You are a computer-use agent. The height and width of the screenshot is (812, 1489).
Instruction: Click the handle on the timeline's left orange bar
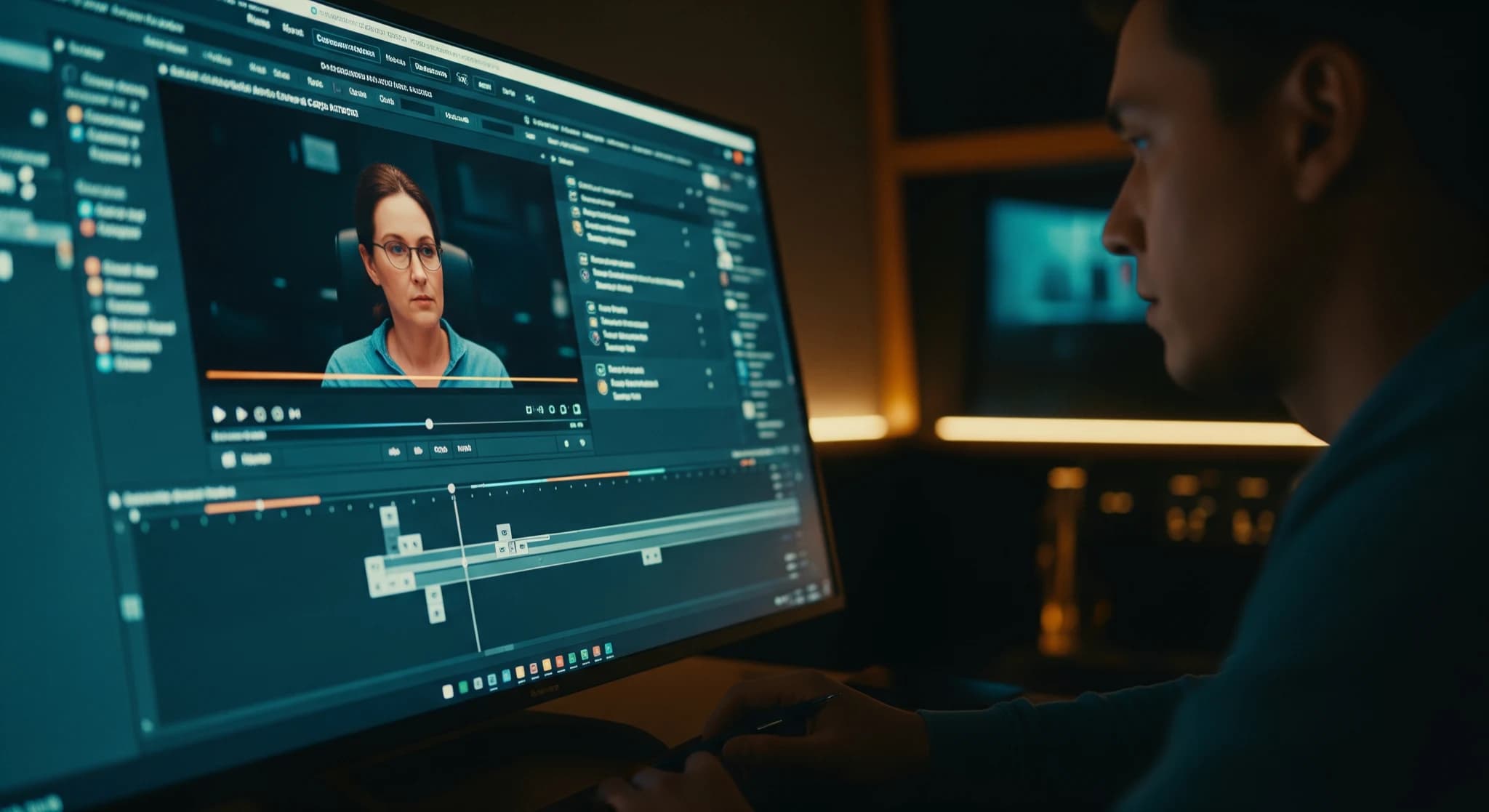[x=260, y=505]
